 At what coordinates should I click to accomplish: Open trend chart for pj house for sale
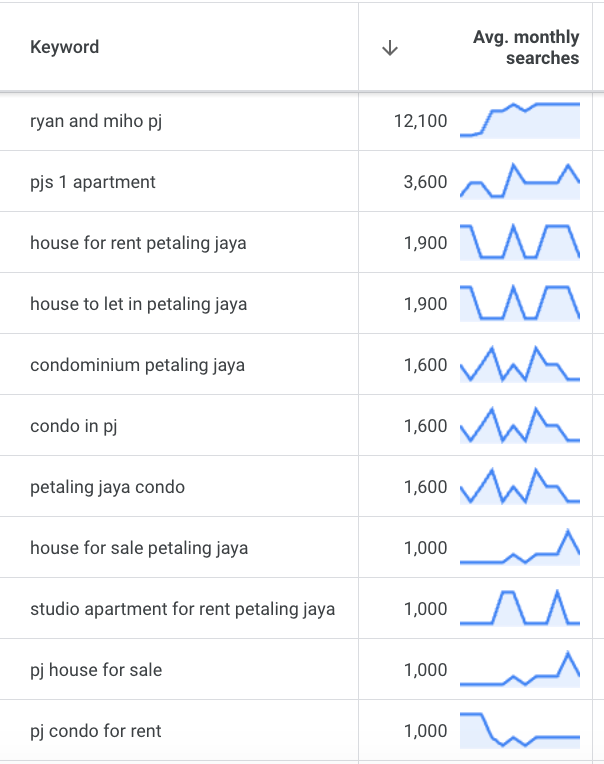click(x=520, y=669)
